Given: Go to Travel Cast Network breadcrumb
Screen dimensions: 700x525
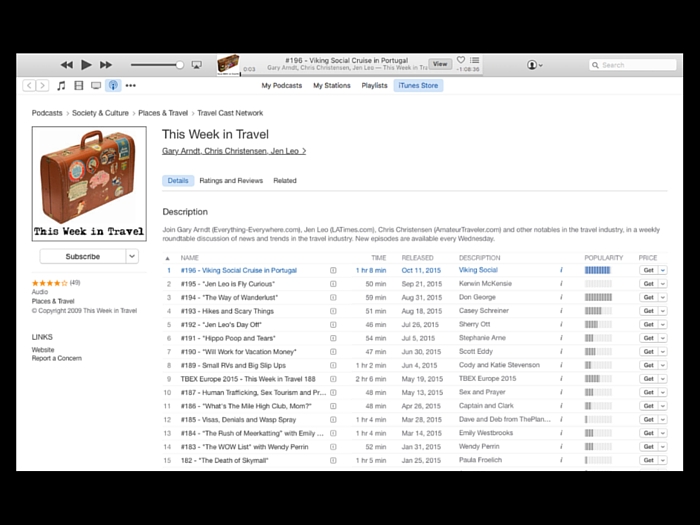Looking at the screenshot, I should pos(230,113).
